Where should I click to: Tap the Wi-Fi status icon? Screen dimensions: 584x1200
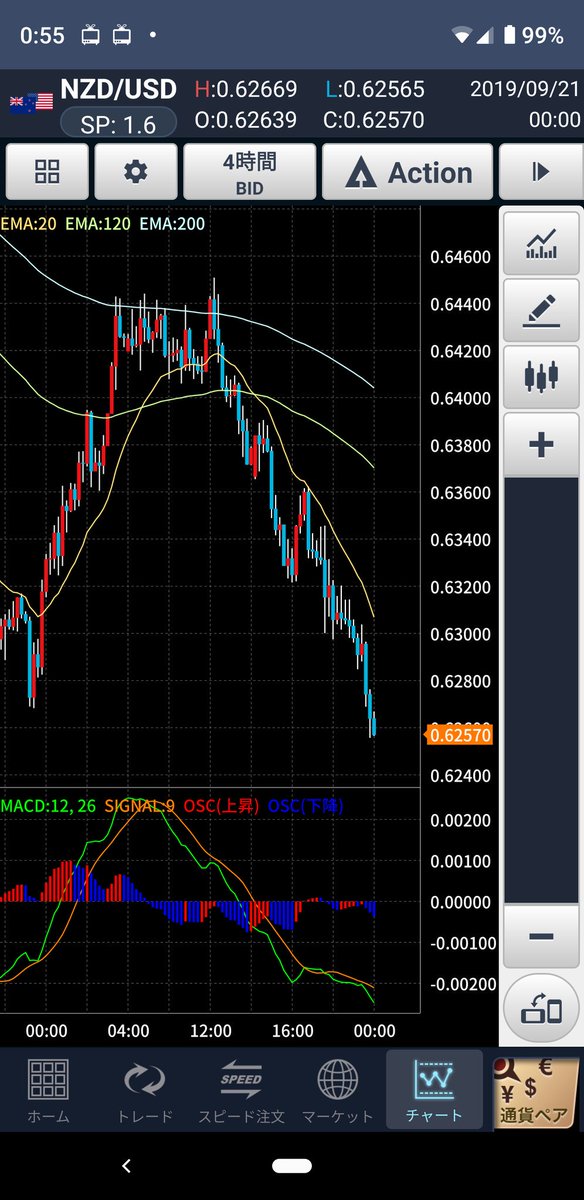tap(461, 35)
